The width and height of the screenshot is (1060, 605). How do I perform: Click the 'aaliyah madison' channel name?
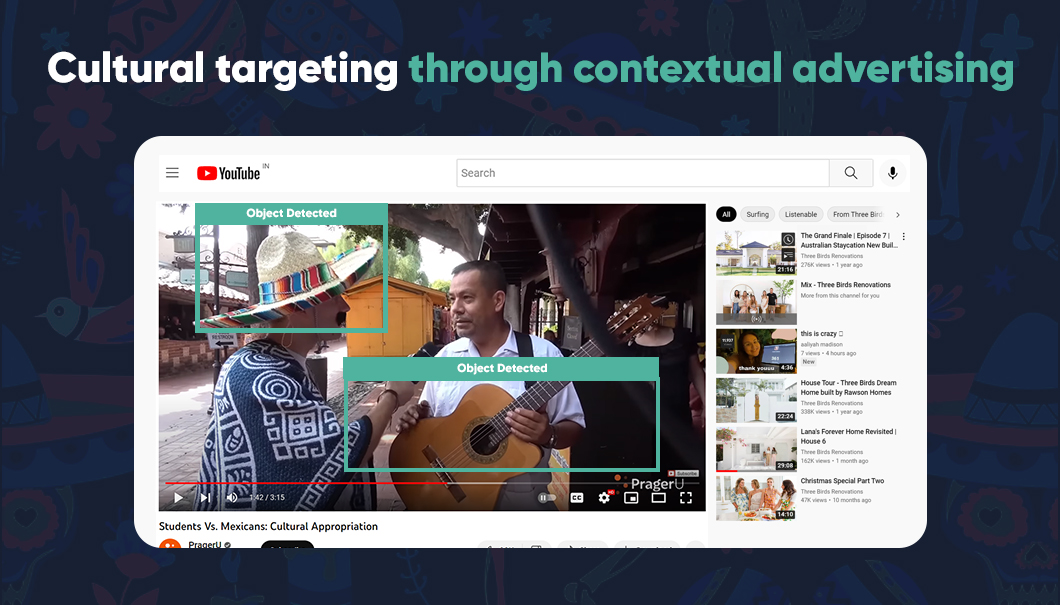[x=821, y=345]
